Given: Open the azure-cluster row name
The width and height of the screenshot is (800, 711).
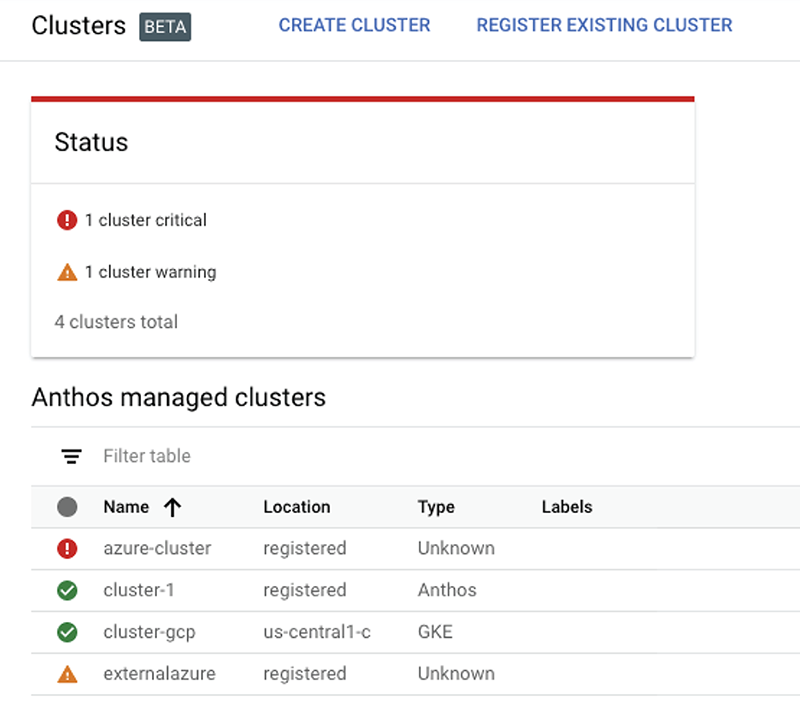Looking at the screenshot, I should pyautogui.click(x=157, y=548).
